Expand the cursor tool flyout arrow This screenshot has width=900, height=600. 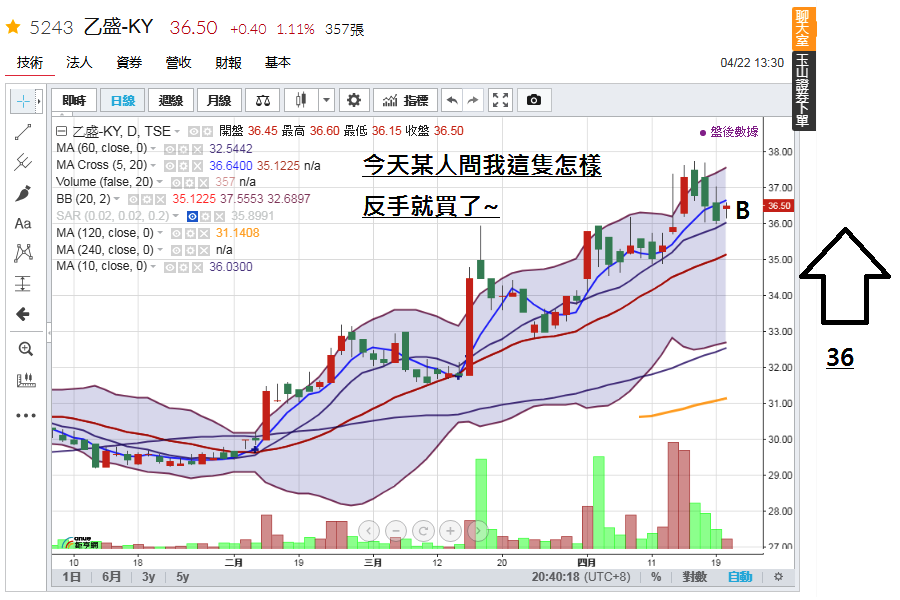[39, 102]
